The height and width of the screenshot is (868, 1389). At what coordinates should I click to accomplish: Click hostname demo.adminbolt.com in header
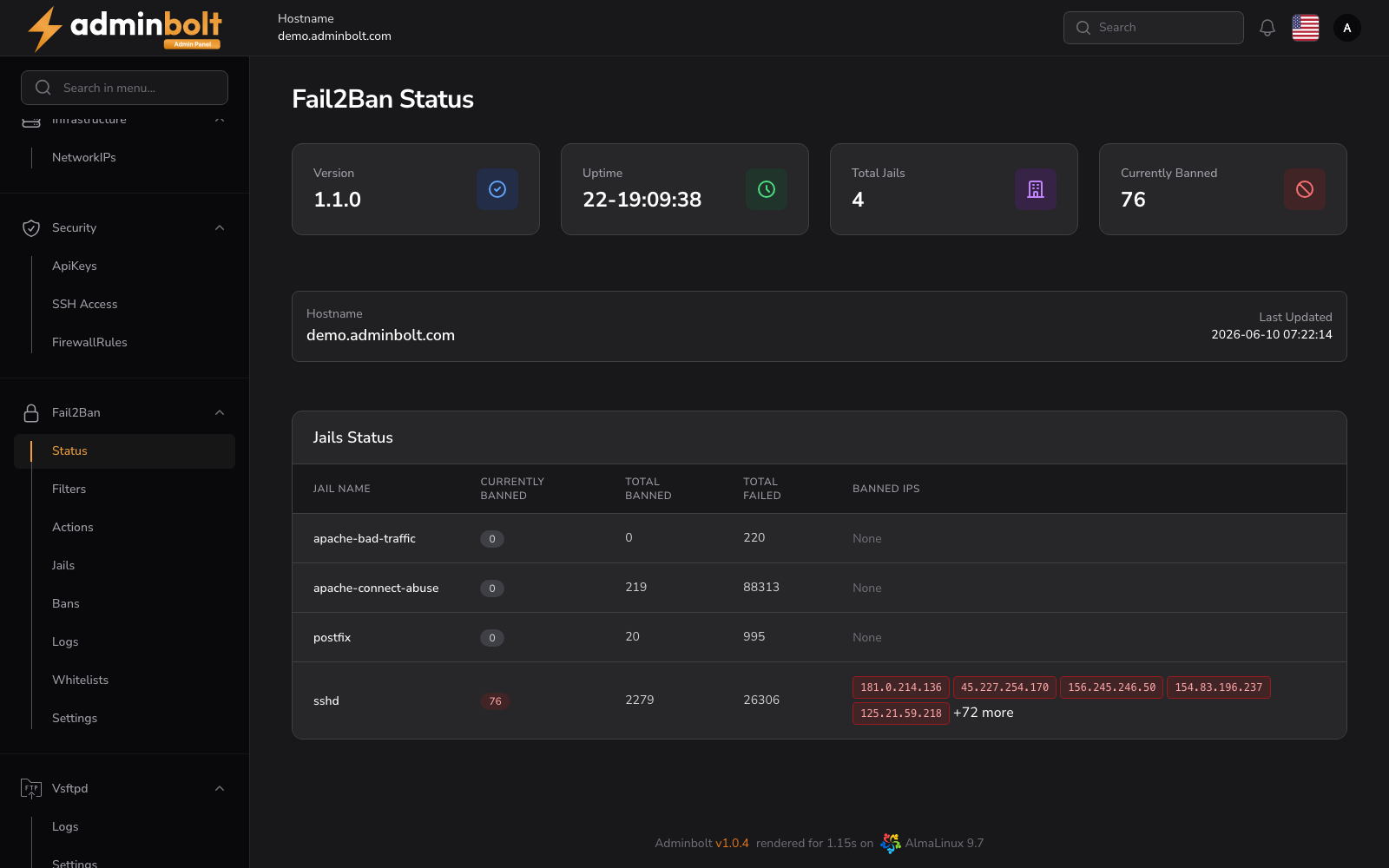(x=334, y=36)
